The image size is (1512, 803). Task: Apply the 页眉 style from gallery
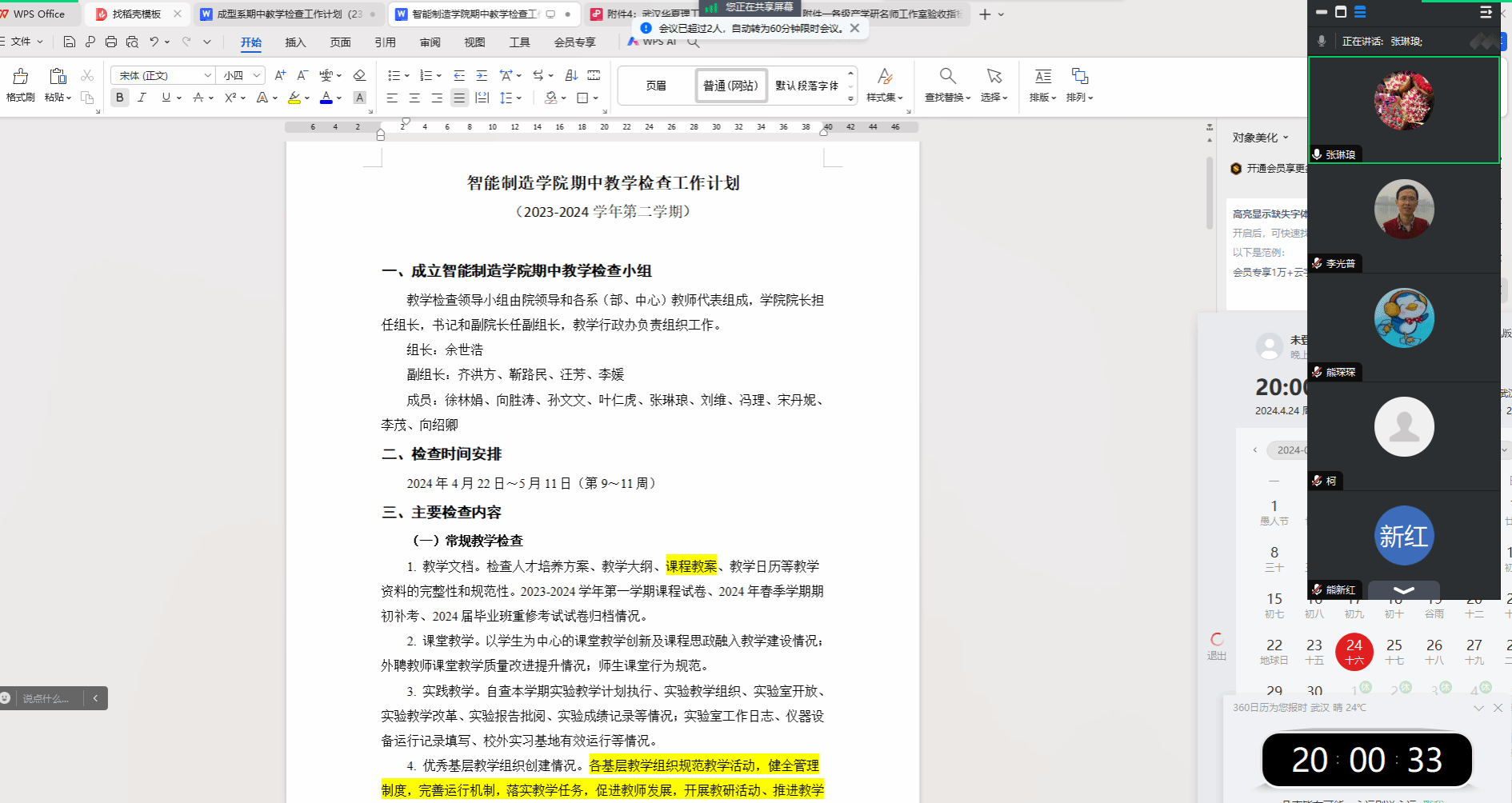656,86
